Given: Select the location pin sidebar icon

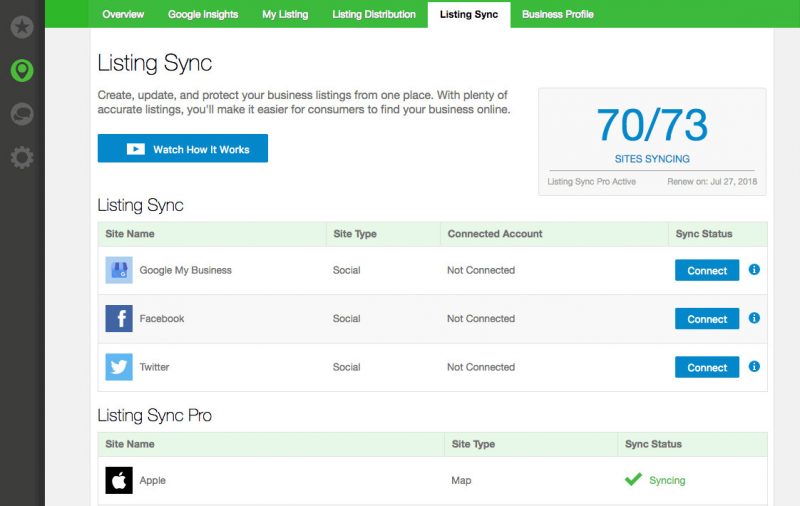Looking at the screenshot, I should [21, 71].
